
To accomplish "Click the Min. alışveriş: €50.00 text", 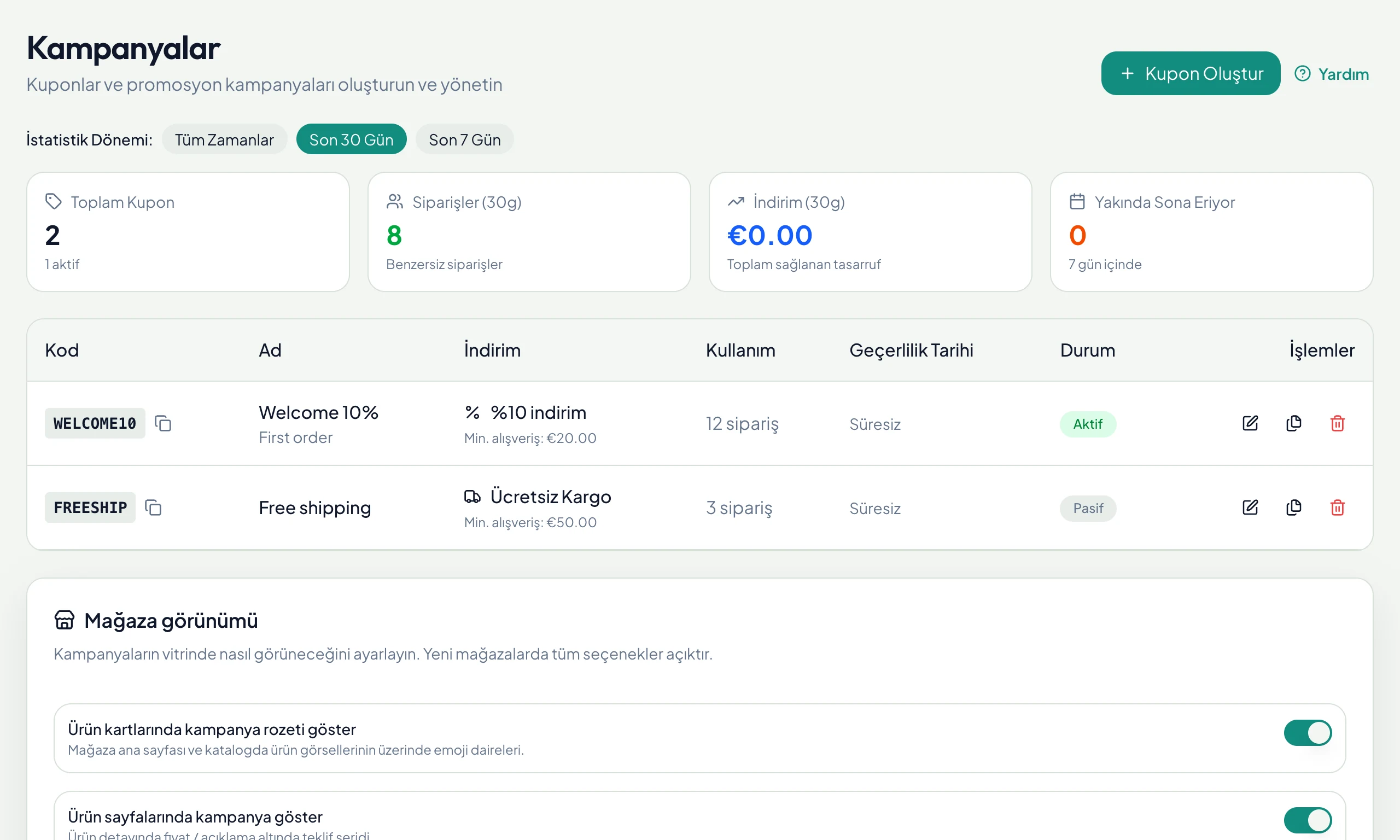I will 530,522.
